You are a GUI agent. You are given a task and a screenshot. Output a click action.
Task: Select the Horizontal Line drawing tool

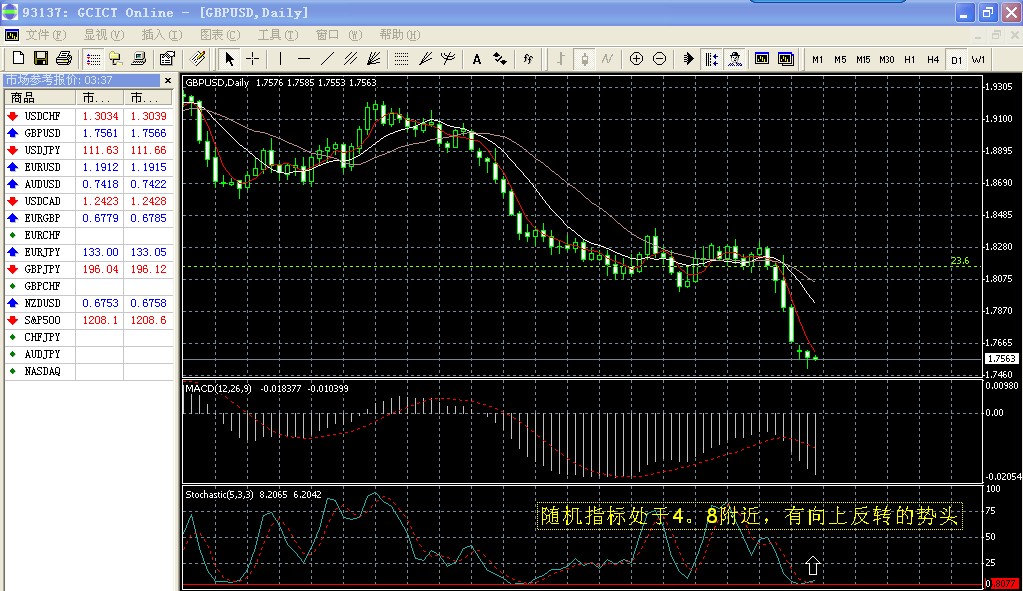[303, 59]
